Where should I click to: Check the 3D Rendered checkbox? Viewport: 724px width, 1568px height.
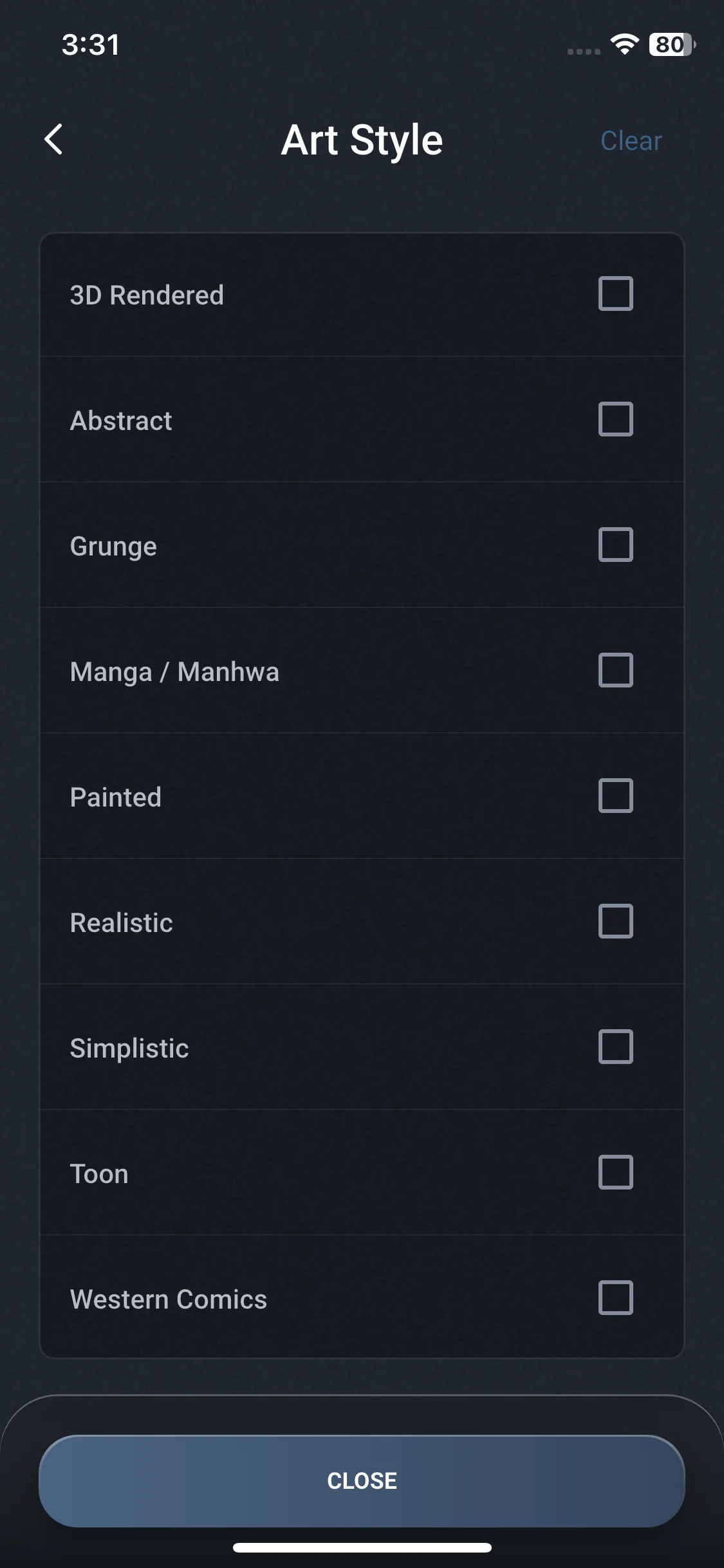615,294
